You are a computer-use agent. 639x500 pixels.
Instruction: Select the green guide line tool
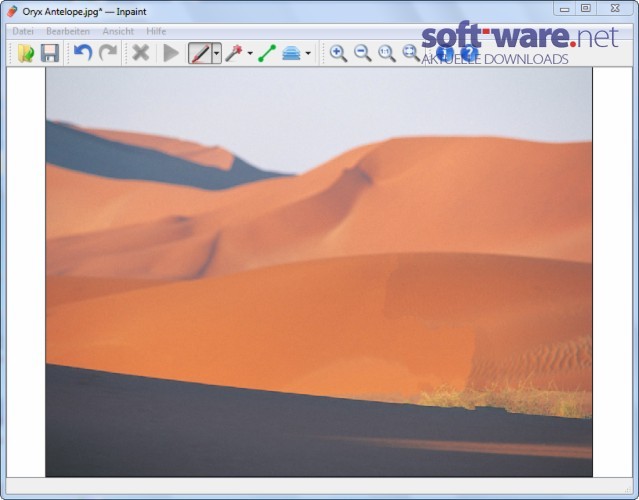tap(267, 53)
